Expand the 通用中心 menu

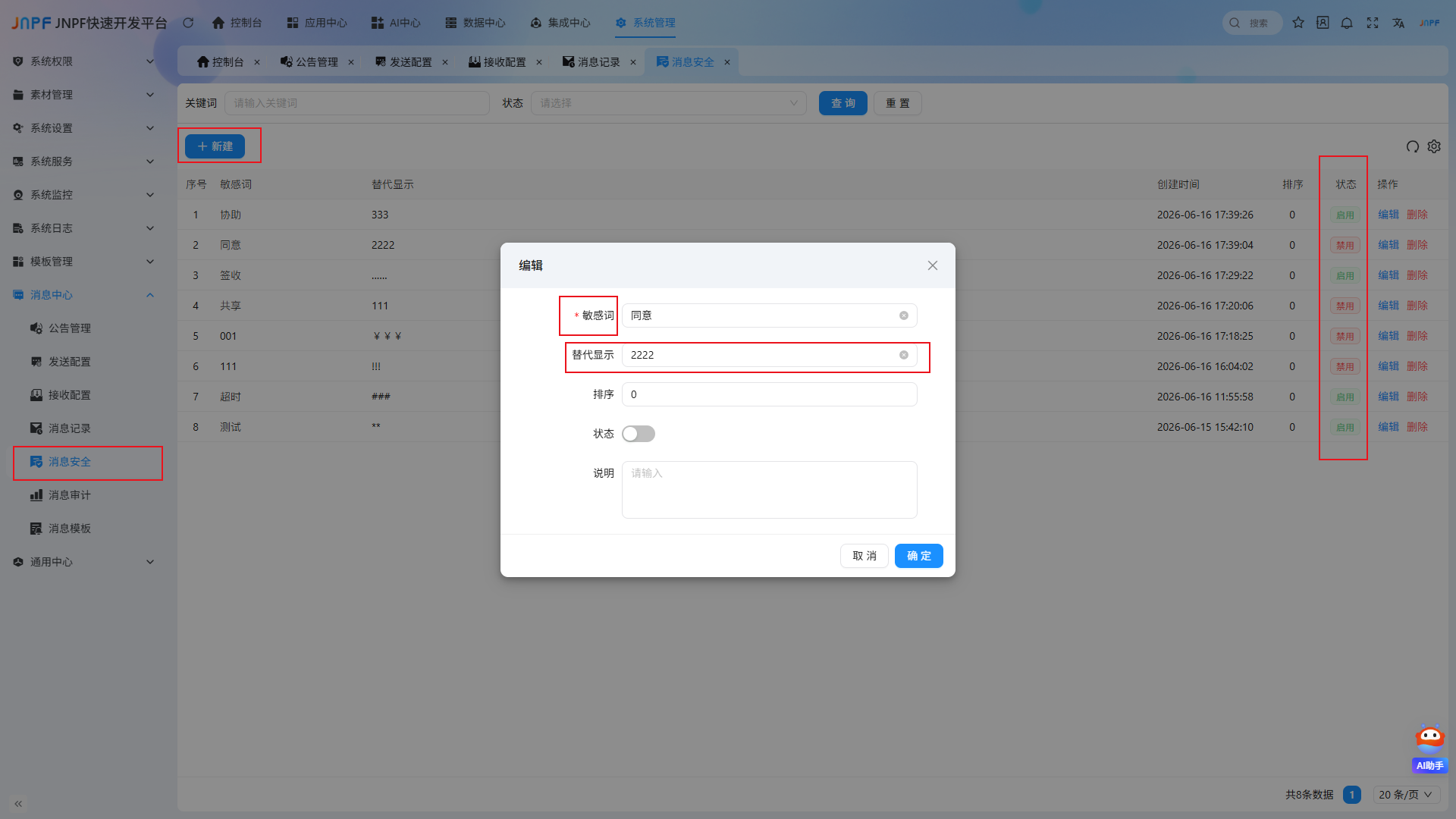tap(83, 562)
